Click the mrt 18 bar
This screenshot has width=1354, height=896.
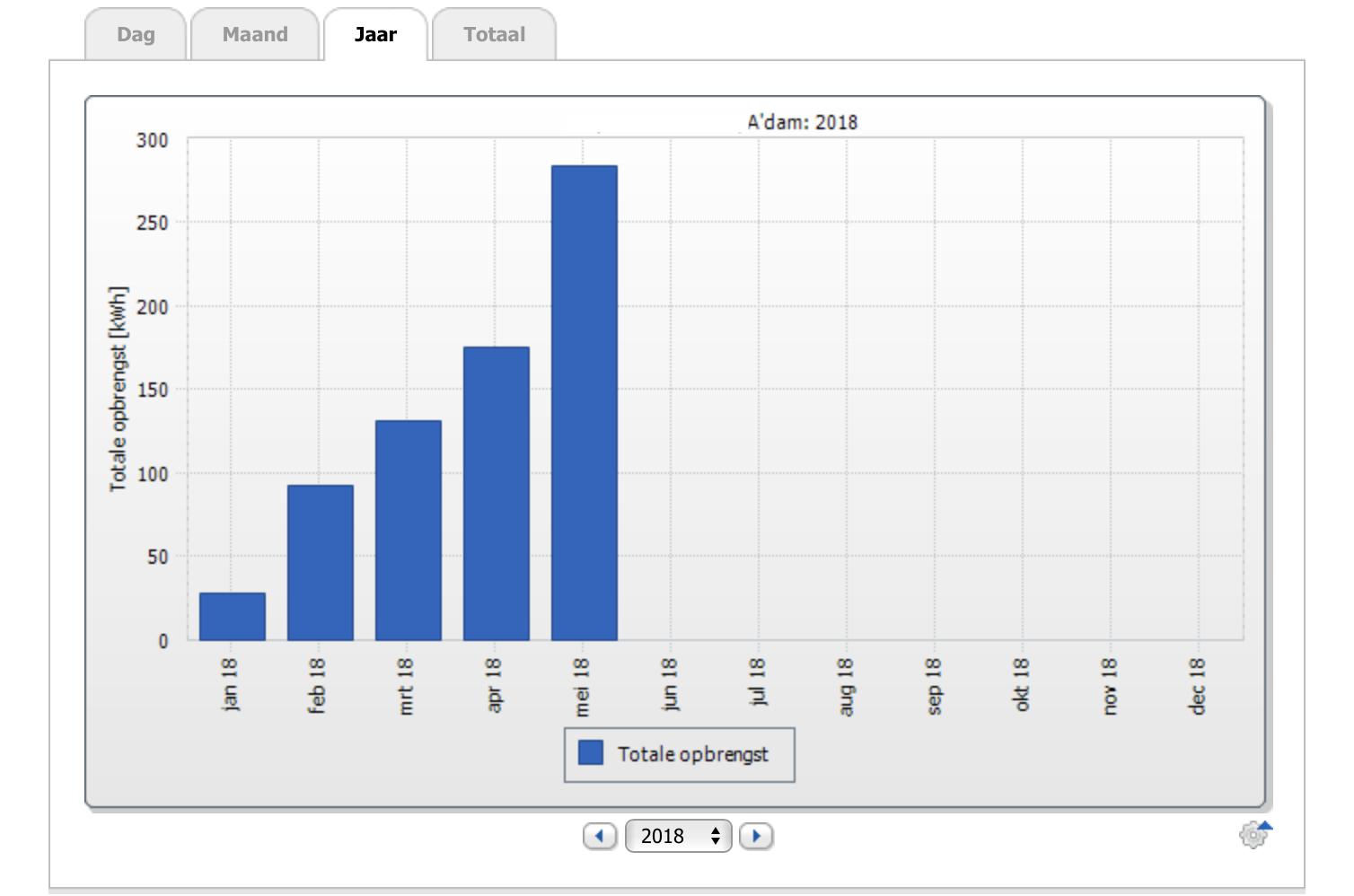point(408,531)
